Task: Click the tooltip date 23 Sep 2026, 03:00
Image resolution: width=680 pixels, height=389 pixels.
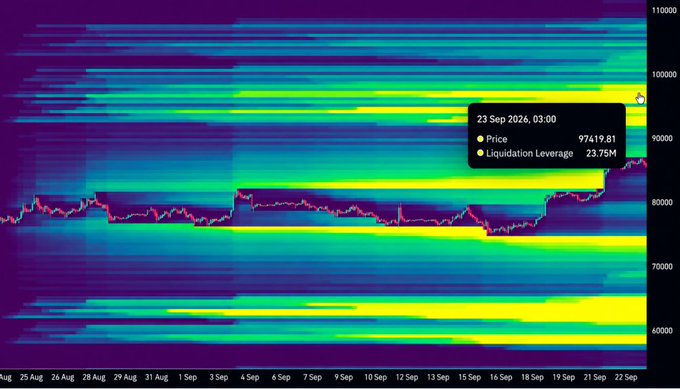Action: point(517,119)
